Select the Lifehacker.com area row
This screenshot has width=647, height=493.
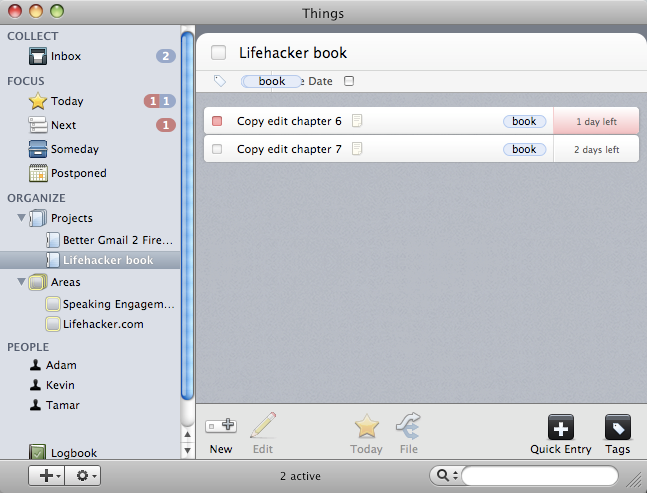tap(90, 324)
